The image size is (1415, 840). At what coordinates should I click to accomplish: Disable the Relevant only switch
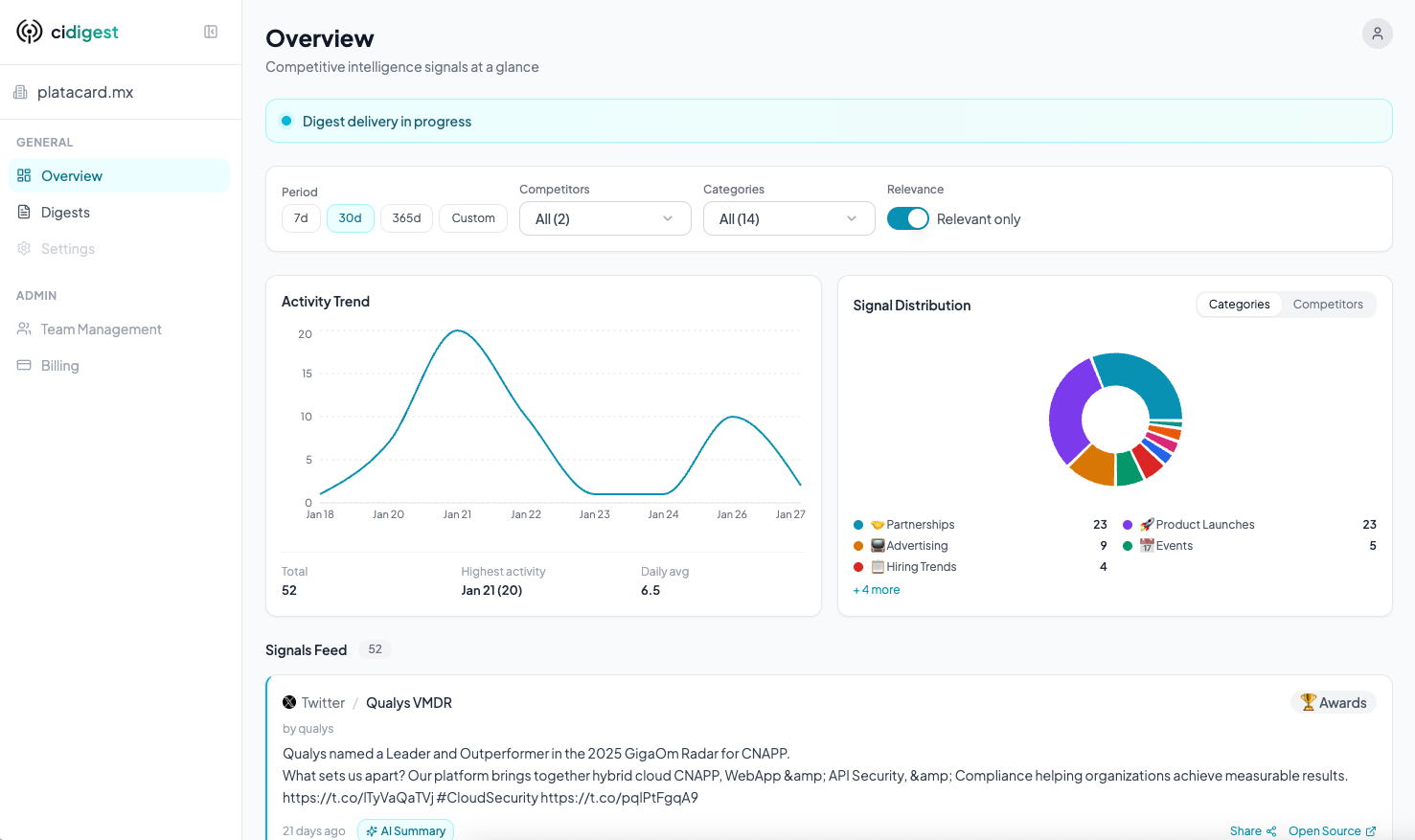[x=907, y=218]
